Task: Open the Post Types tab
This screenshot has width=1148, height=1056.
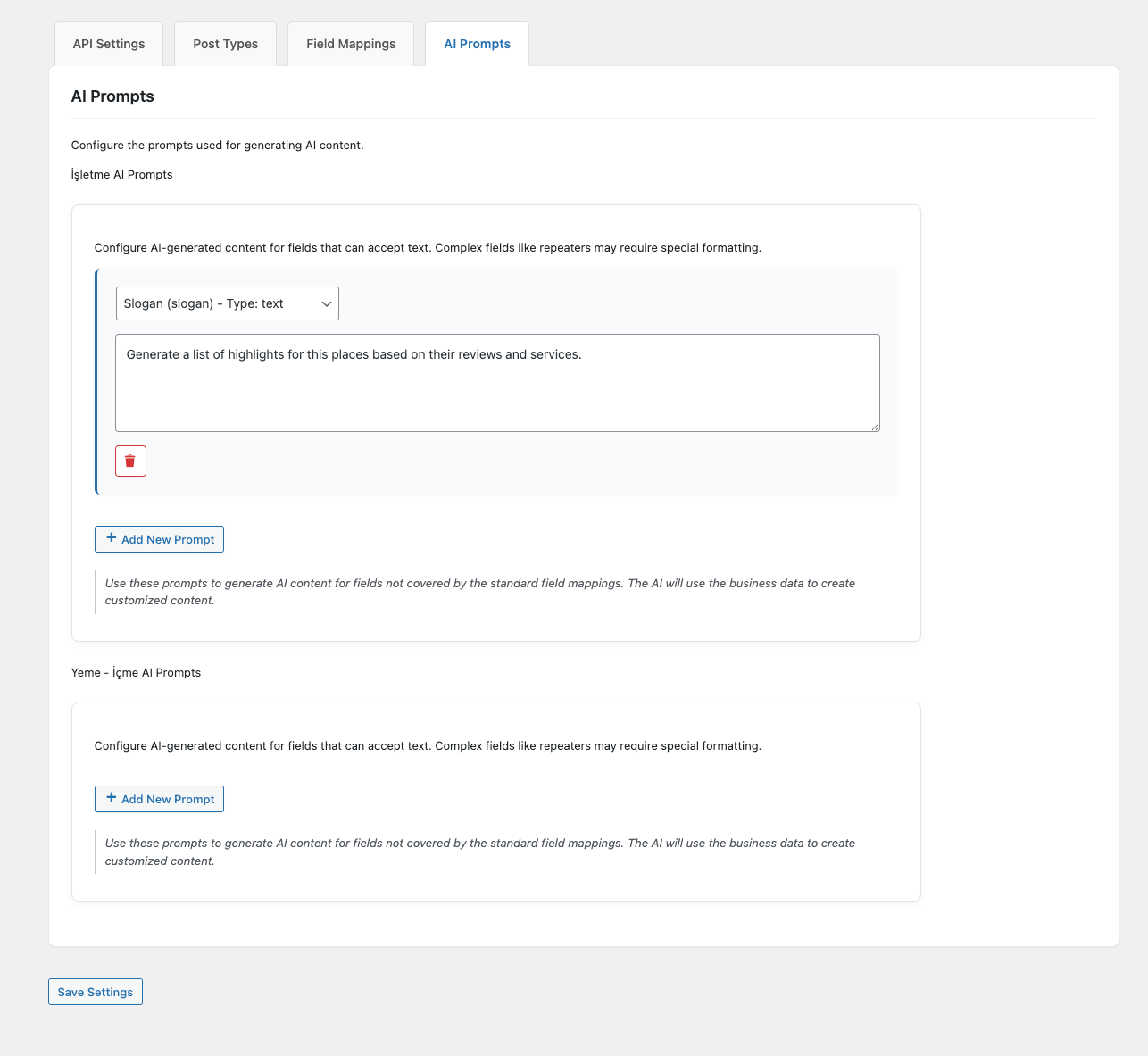Action: point(225,44)
